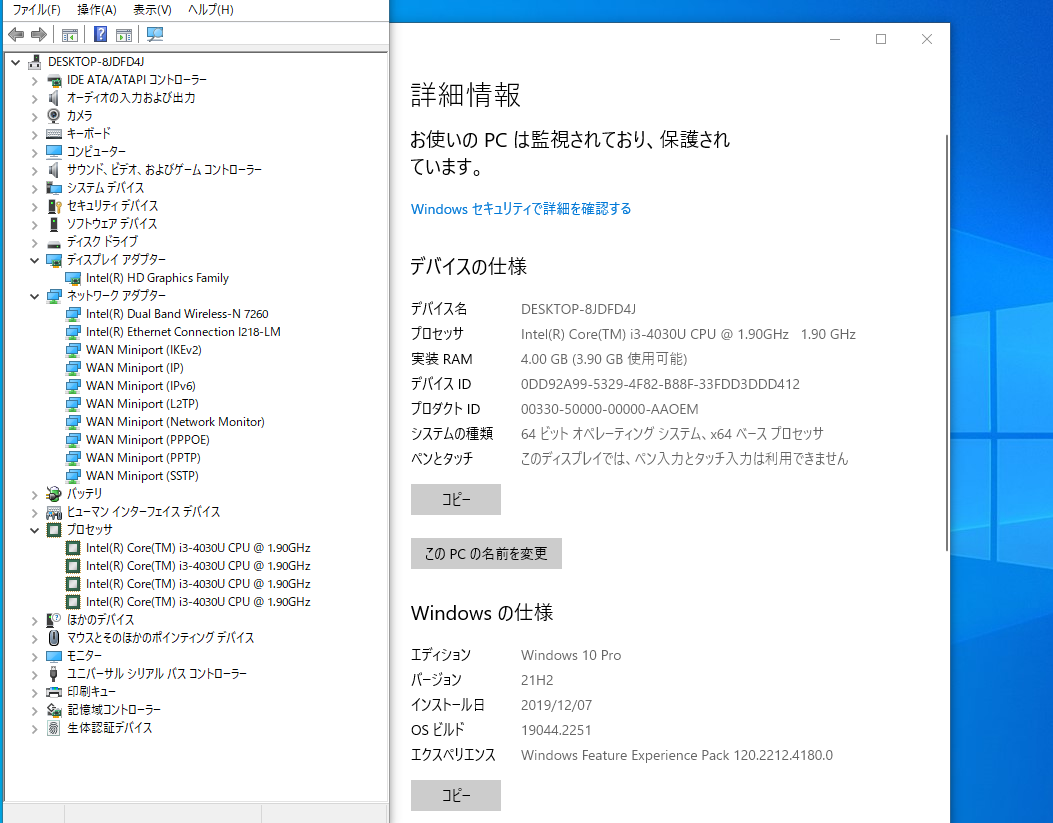
Task: Click この PC の名前を変更 button
Action: click(486, 554)
